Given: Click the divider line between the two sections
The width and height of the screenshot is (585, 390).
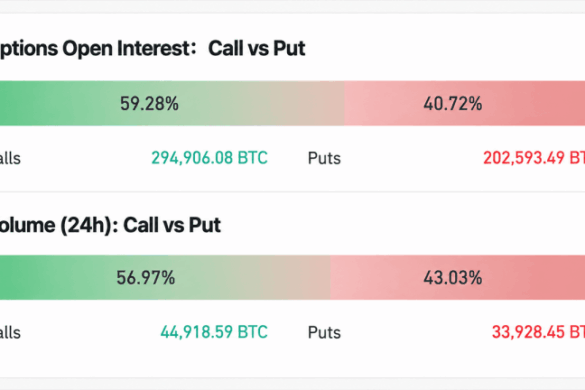Looking at the screenshot, I should coord(292,192).
